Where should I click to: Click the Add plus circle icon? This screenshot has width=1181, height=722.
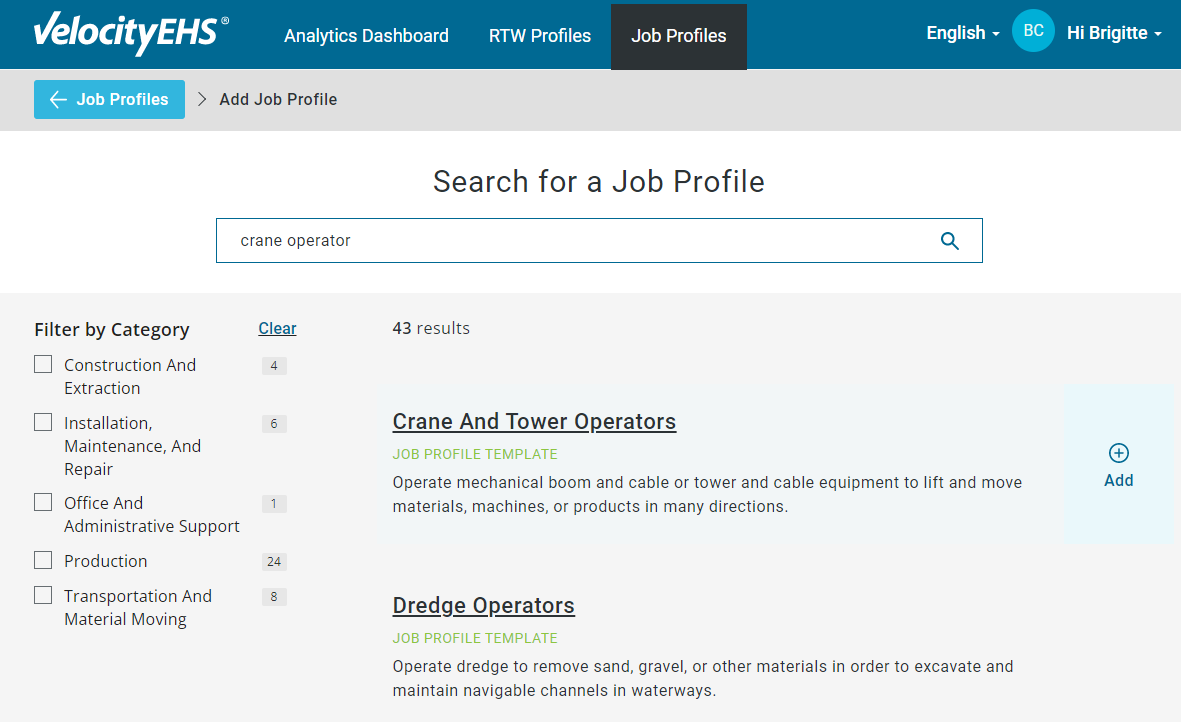[1118, 452]
